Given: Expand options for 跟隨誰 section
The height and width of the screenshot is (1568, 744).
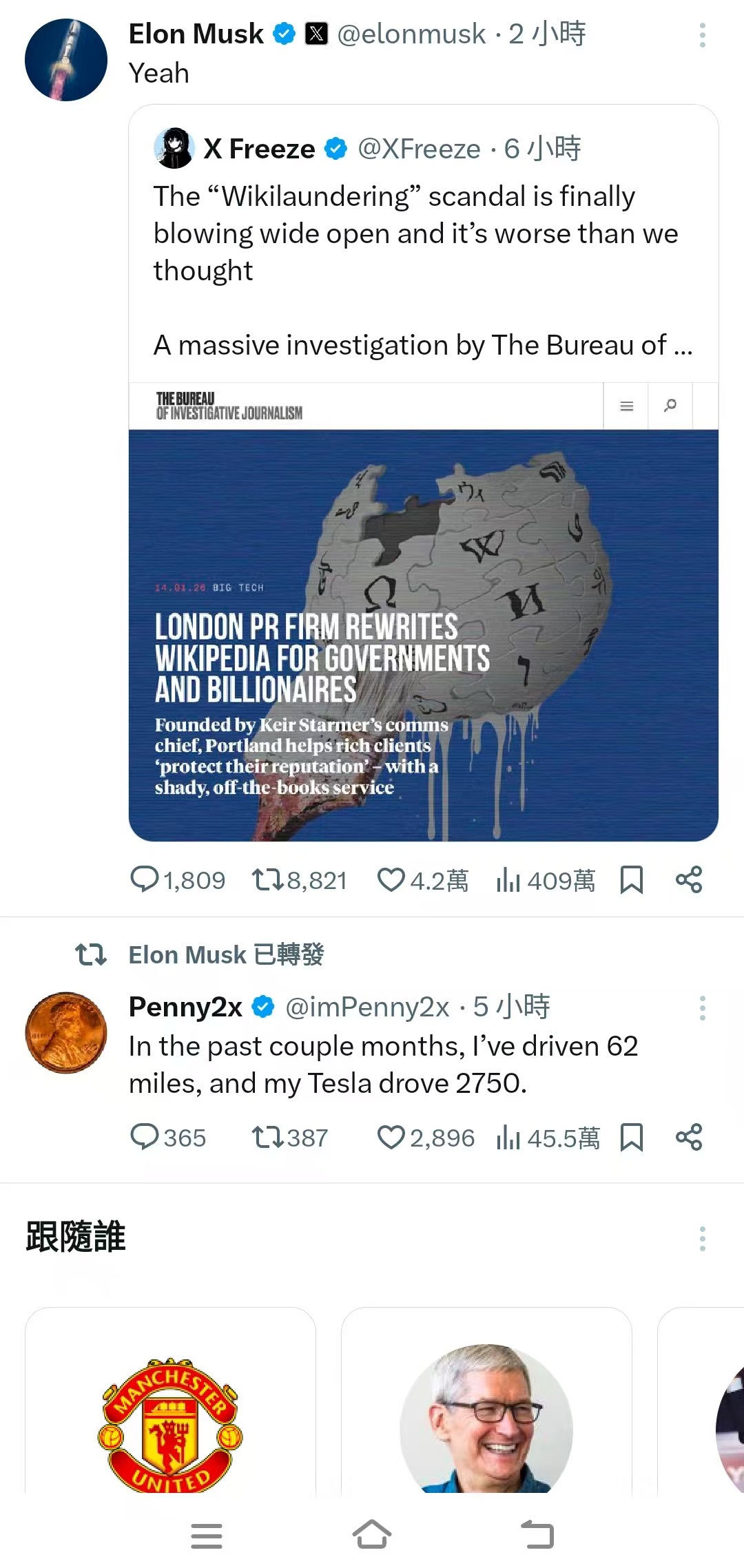Looking at the screenshot, I should 702,1239.
